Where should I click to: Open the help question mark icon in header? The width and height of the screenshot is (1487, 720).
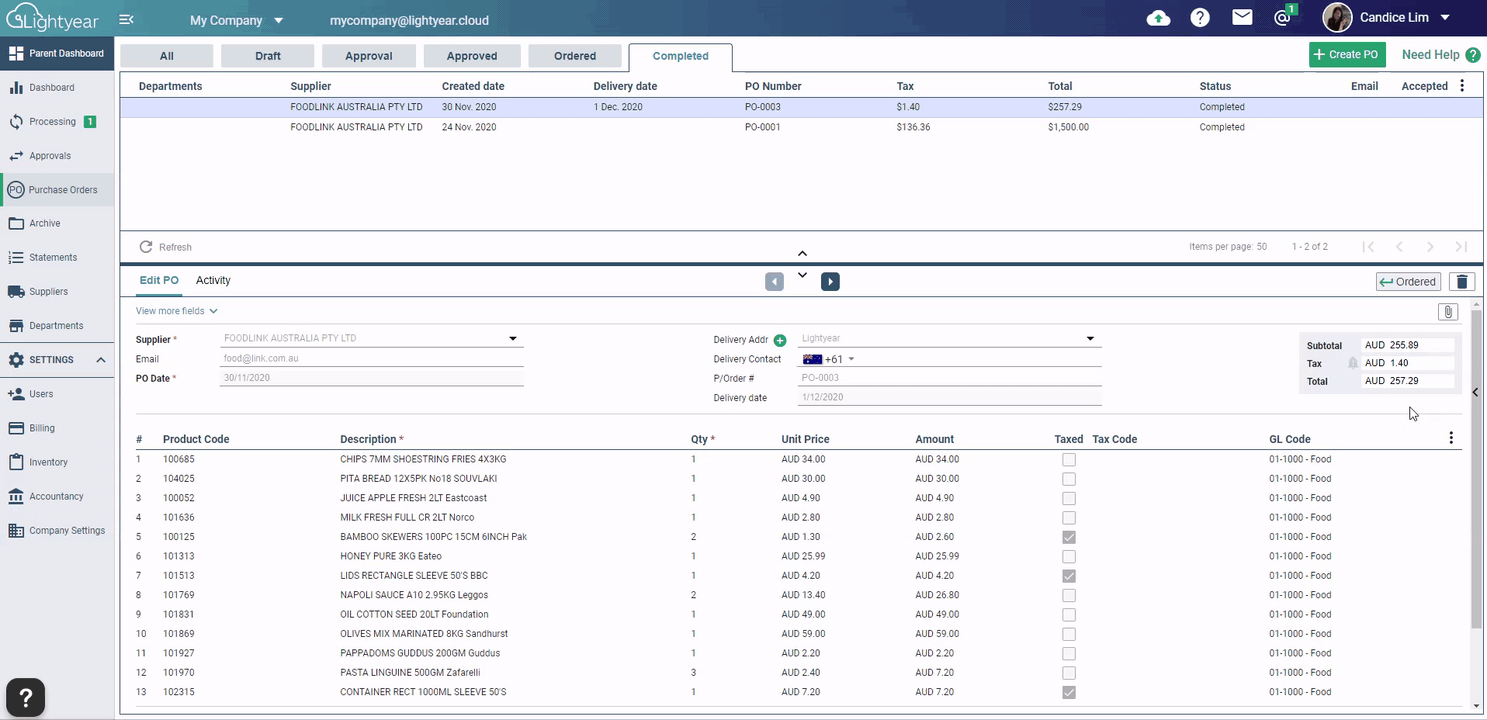pyautogui.click(x=1200, y=18)
